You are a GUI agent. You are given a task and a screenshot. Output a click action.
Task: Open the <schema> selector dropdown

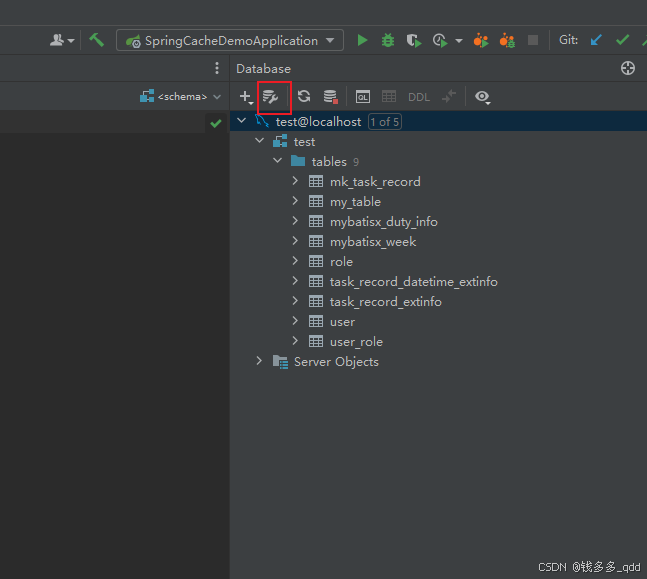point(180,97)
